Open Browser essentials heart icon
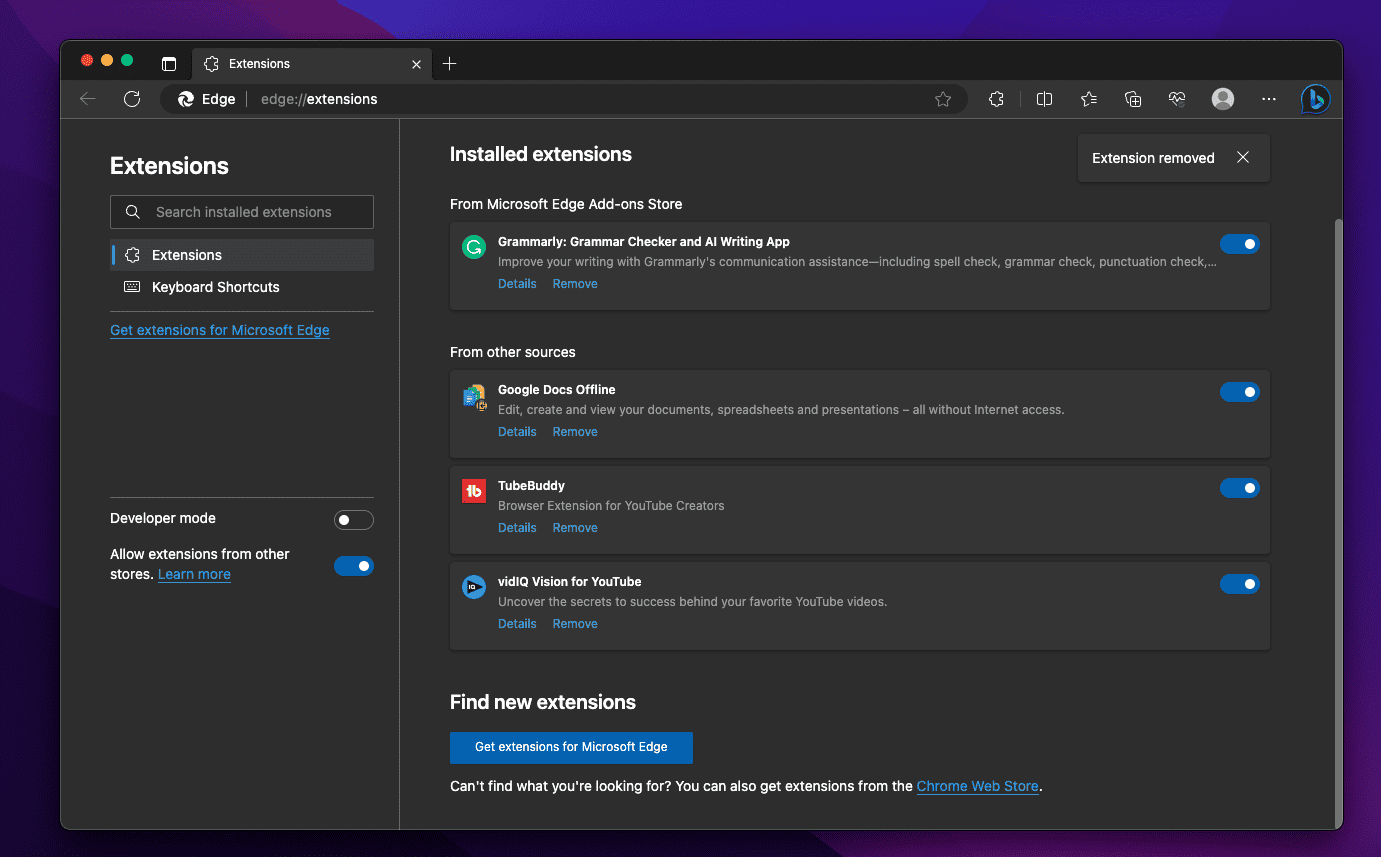The height and width of the screenshot is (857, 1381). [x=1177, y=99]
